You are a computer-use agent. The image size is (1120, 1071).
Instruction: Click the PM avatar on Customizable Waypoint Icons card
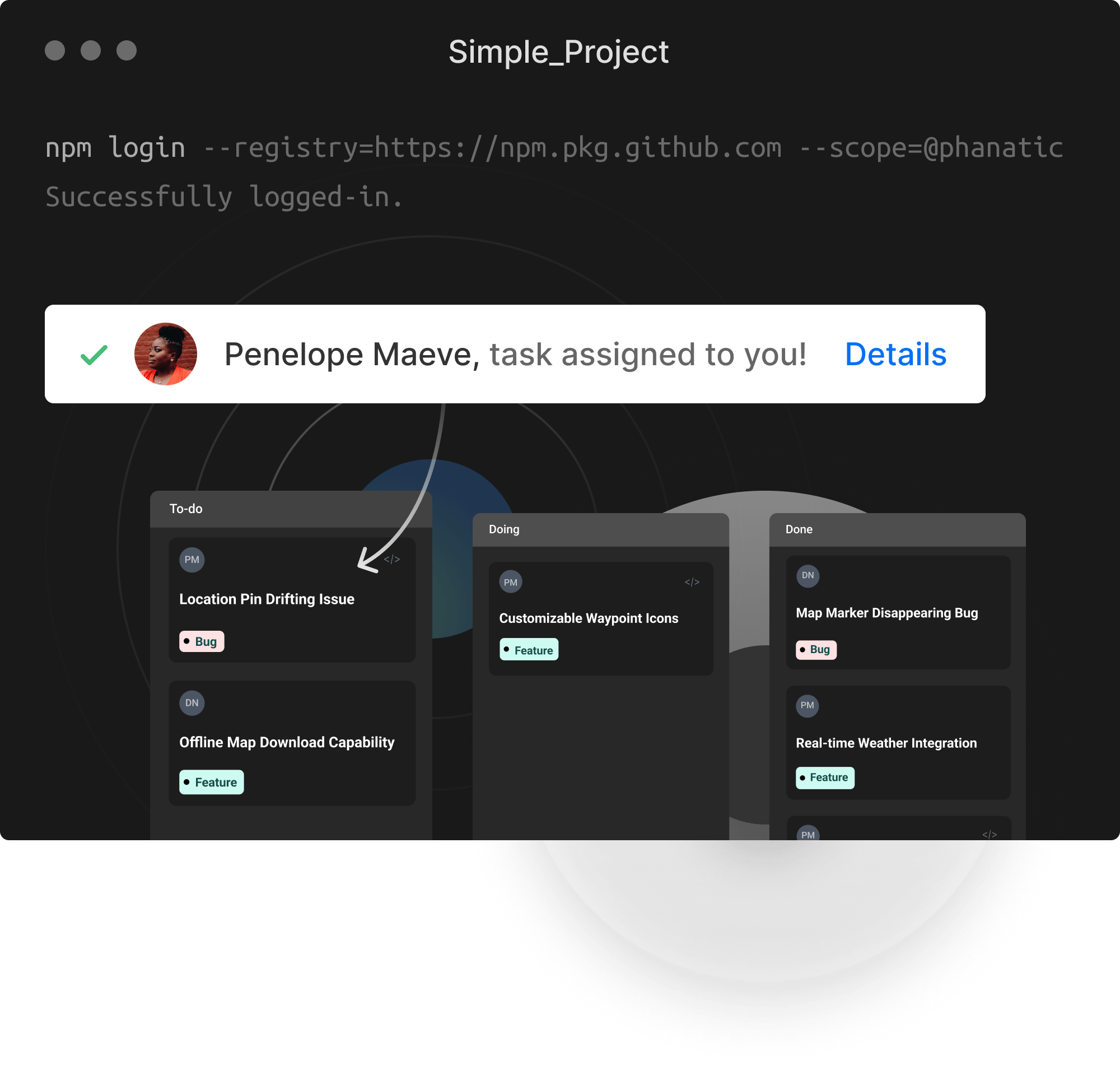[x=510, y=582]
